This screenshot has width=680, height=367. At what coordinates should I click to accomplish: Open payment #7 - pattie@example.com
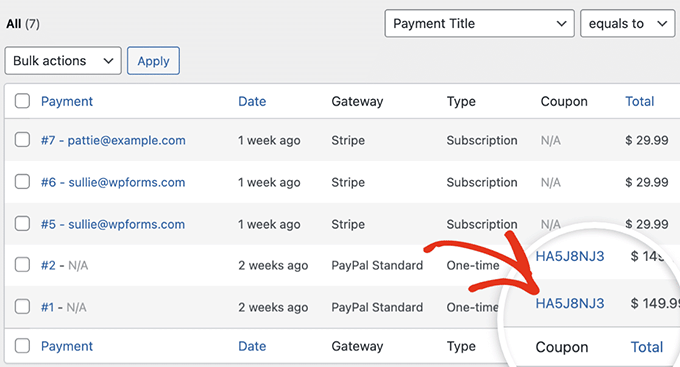pyautogui.click(x=113, y=140)
